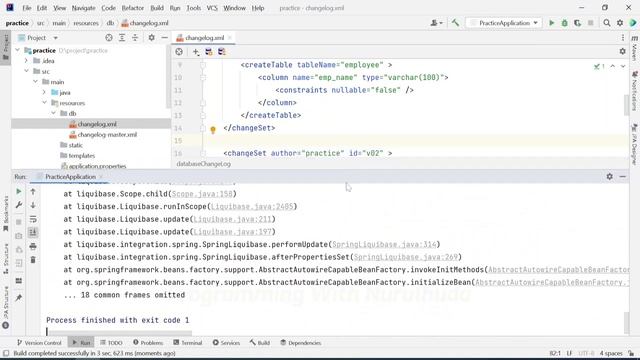The image size is (640, 360).
Task: Print console output with printer icon
Action: click(33, 247)
